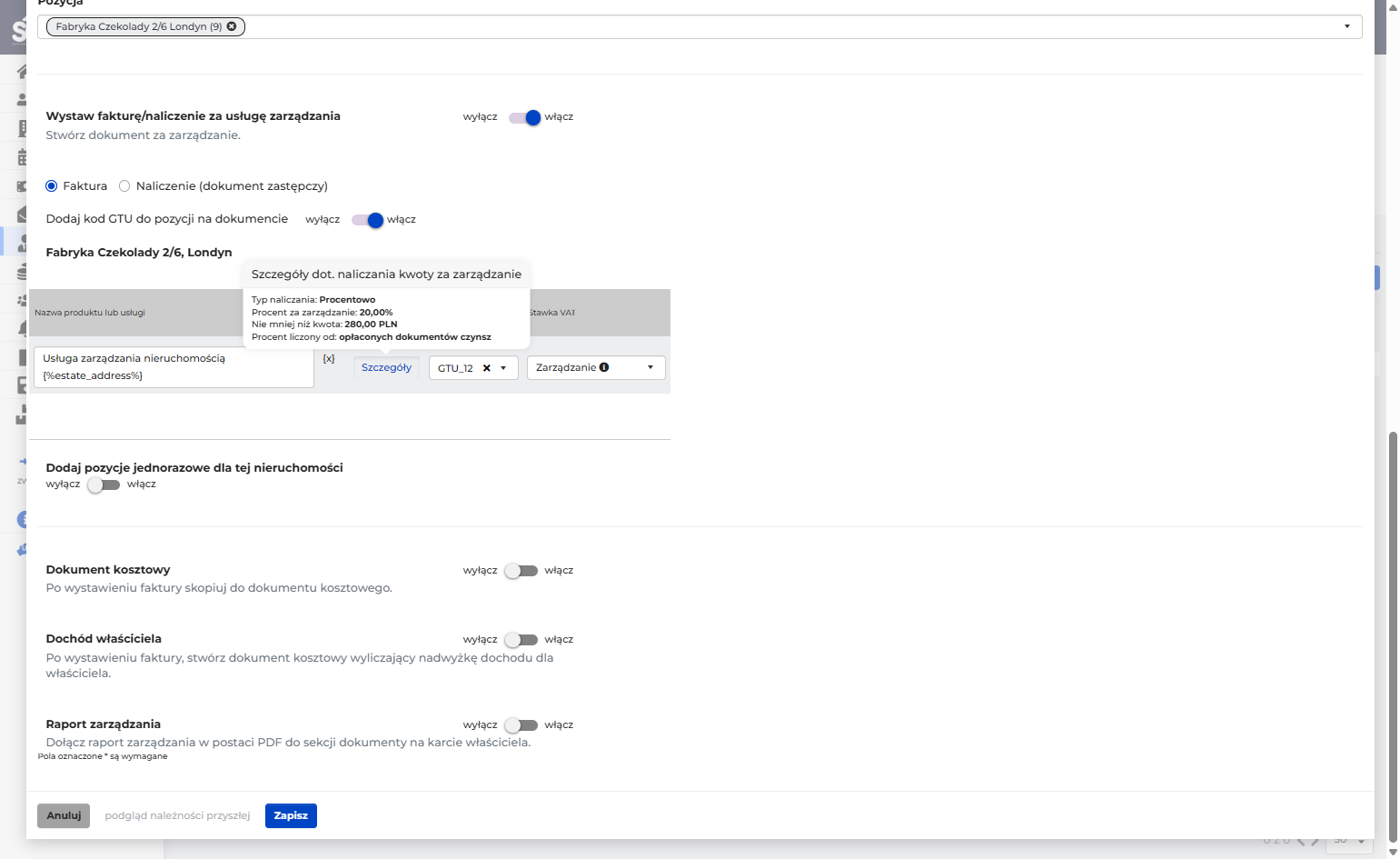
Task: Enable one-time items for this property
Action: (x=104, y=484)
